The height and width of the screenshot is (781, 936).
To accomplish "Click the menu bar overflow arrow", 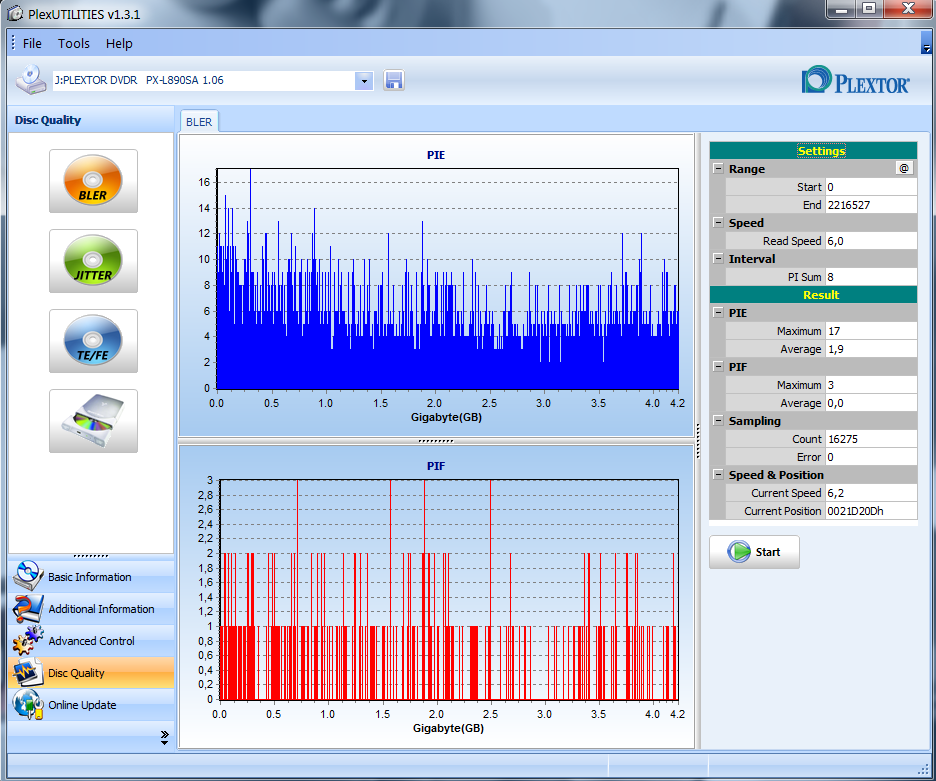I will 926,43.
